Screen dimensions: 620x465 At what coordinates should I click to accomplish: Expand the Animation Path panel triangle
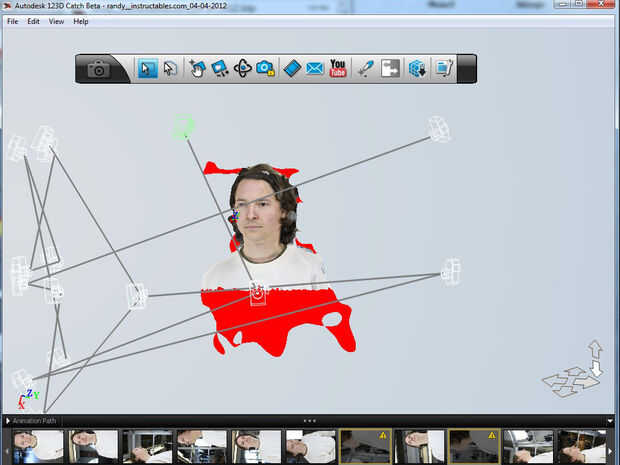pyautogui.click(x=8, y=421)
